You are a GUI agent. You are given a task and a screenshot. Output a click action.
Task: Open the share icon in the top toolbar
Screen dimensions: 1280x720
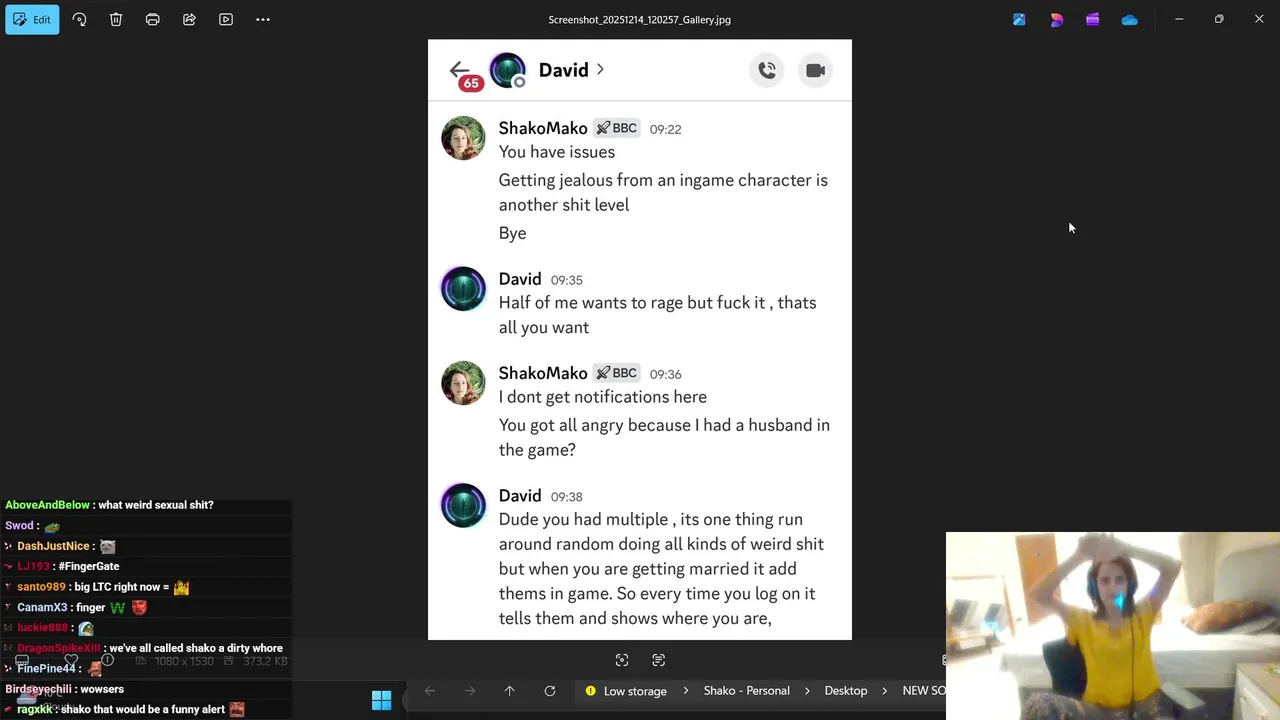tap(189, 19)
